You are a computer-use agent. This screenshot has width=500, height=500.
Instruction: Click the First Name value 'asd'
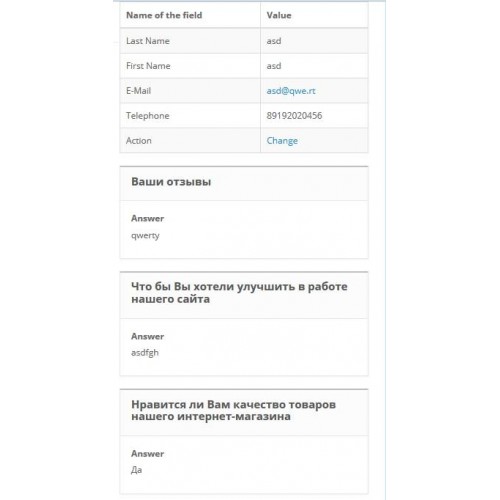[274, 66]
